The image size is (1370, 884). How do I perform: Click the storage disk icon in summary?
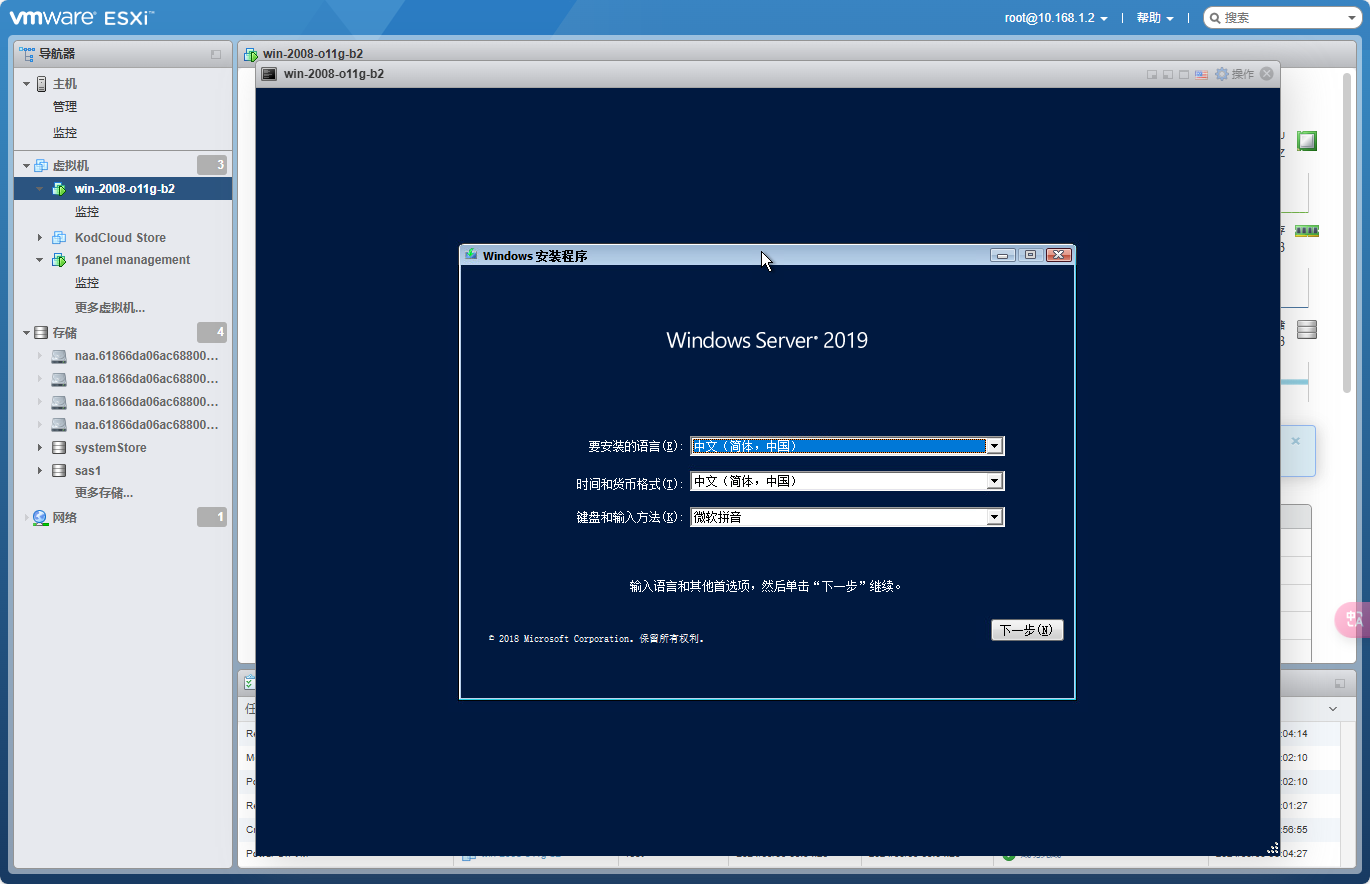pyautogui.click(x=1307, y=329)
